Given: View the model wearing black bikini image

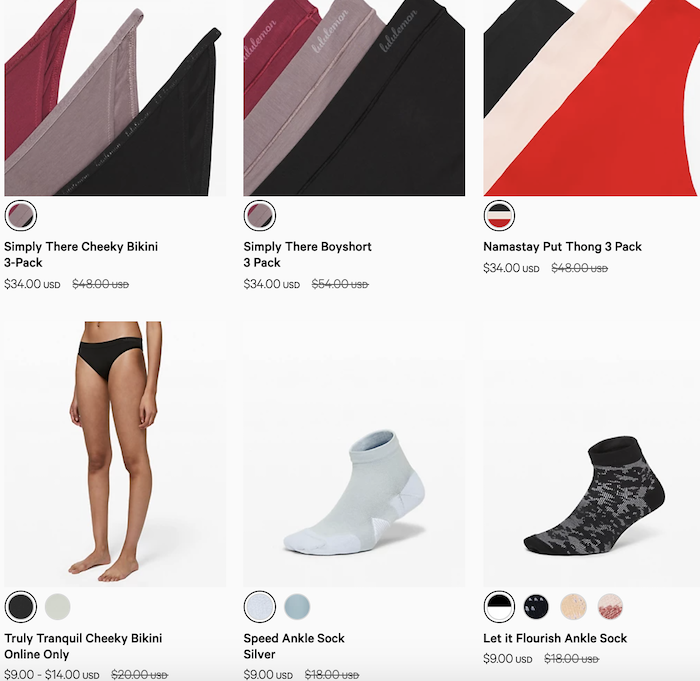Looking at the screenshot, I should point(115,454).
